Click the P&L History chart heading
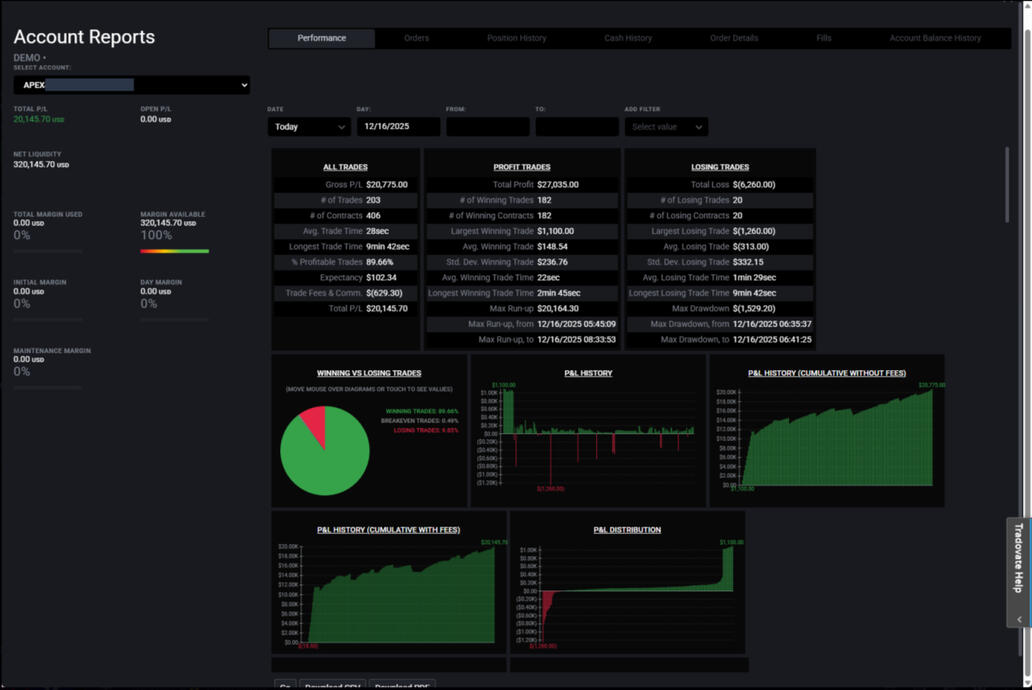 point(588,373)
